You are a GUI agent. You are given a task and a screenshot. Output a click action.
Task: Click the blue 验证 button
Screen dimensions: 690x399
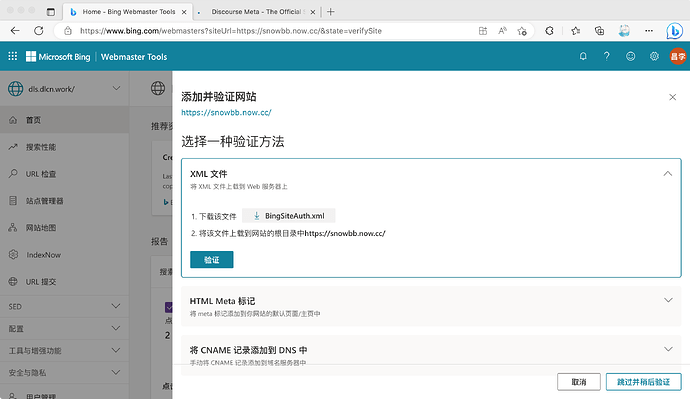212,260
